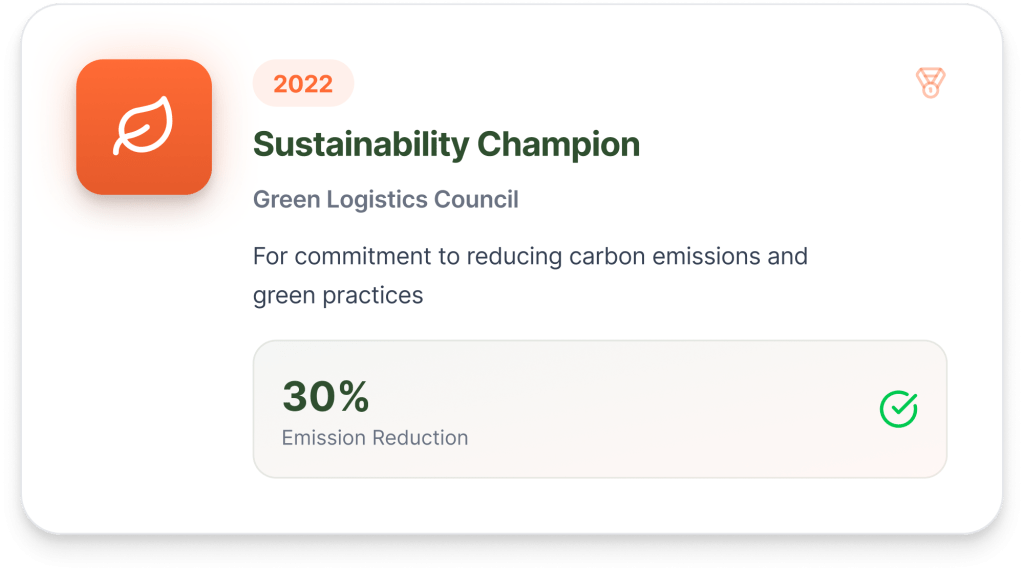
Task: Click the Green Logistics Council issuer name
Action: coord(386,199)
